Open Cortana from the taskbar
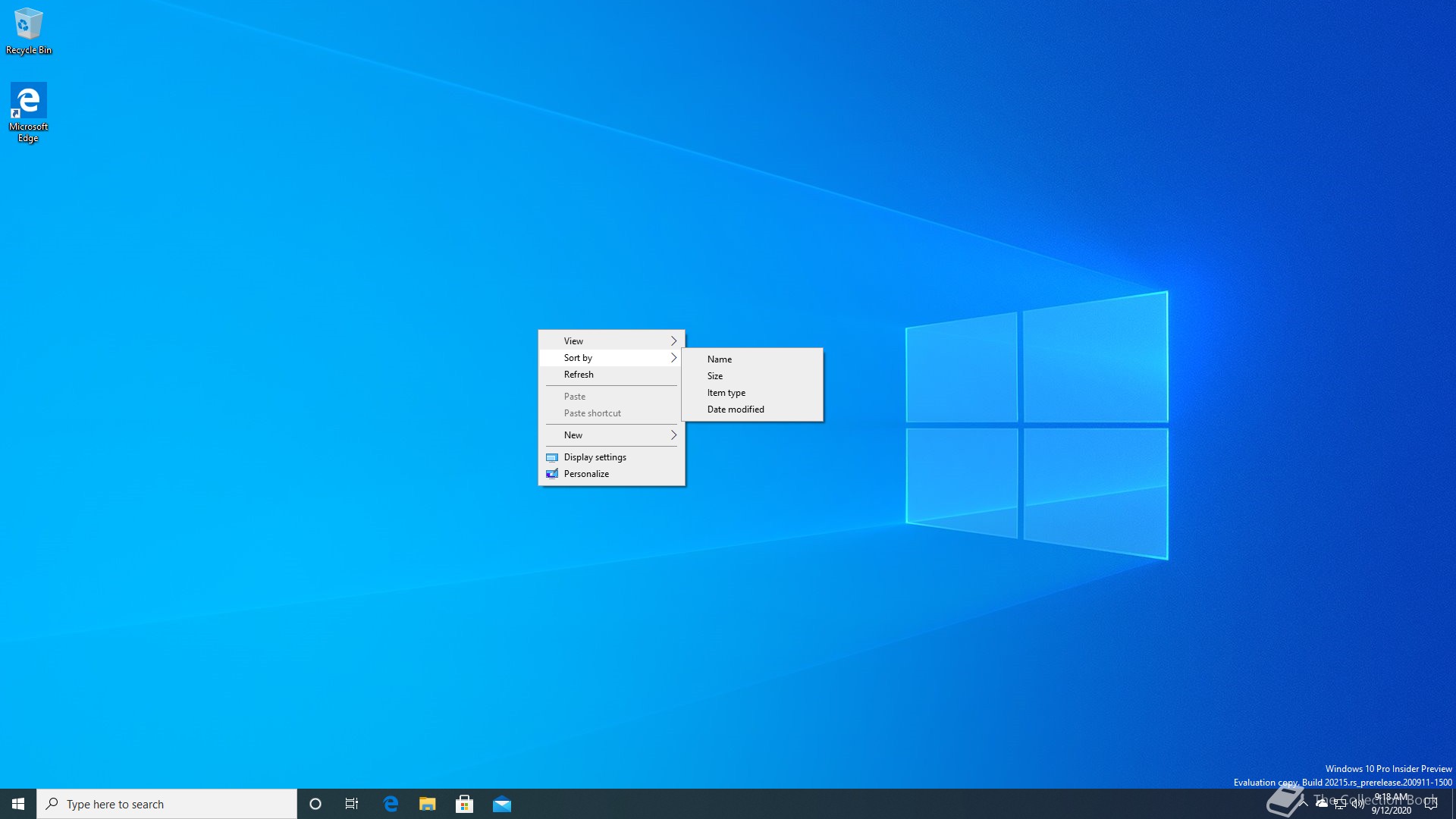This screenshot has width=1456, height=819. (x=315, y=804)
